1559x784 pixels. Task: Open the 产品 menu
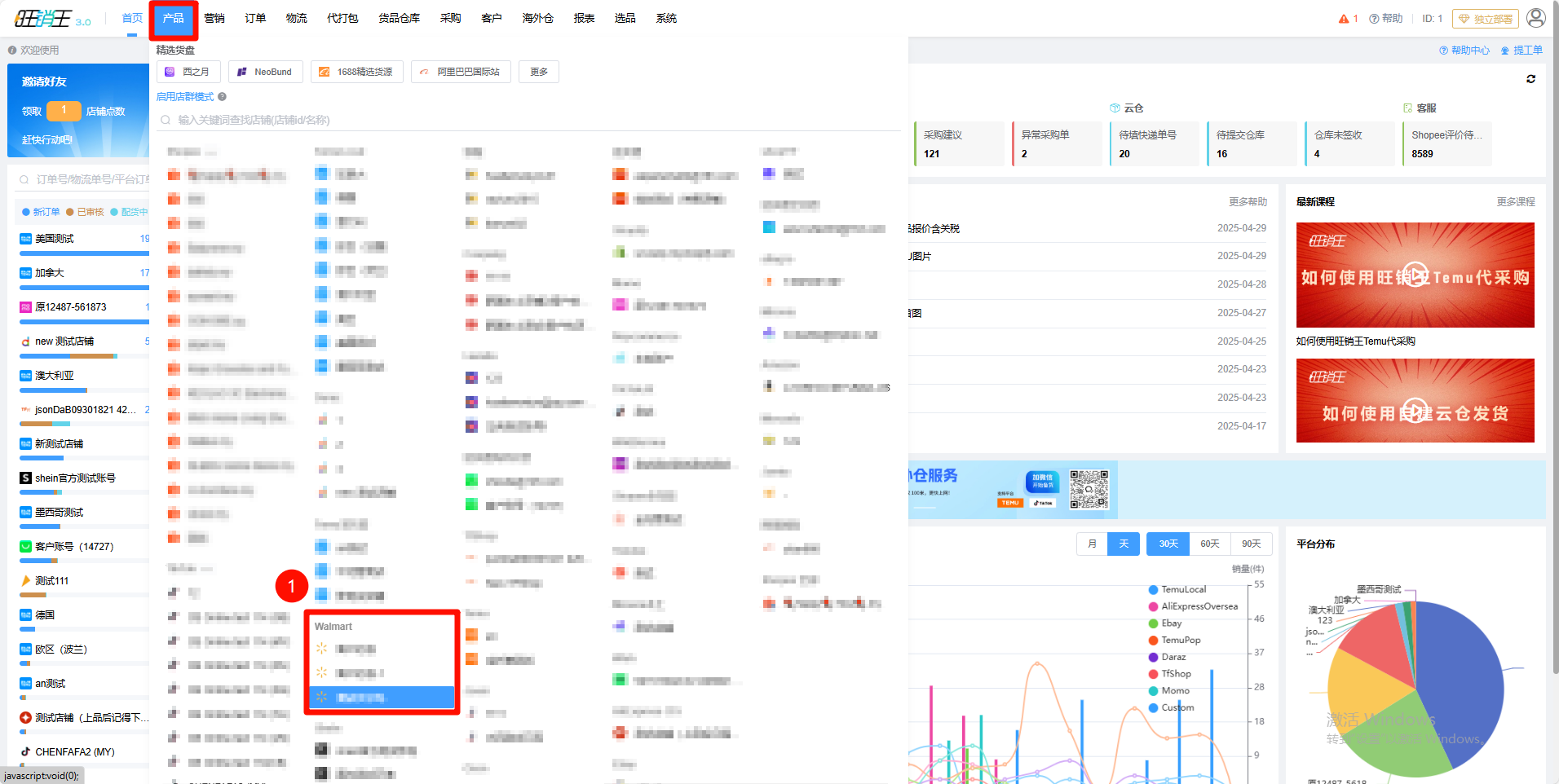tap(173, 19)
